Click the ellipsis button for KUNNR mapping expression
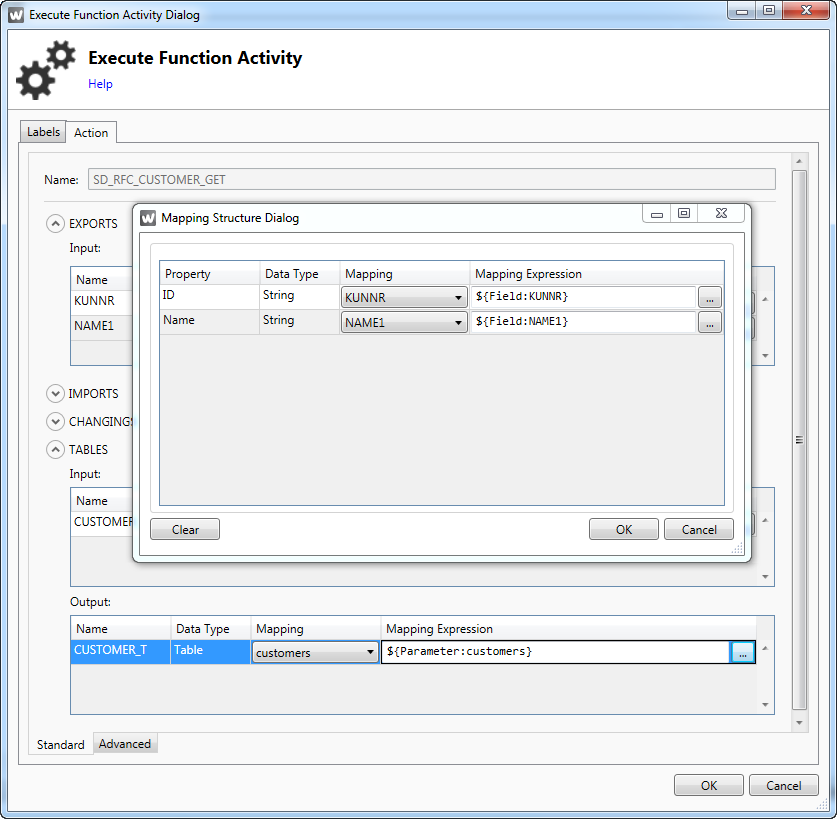837x819 pixels. click(709, 297)
